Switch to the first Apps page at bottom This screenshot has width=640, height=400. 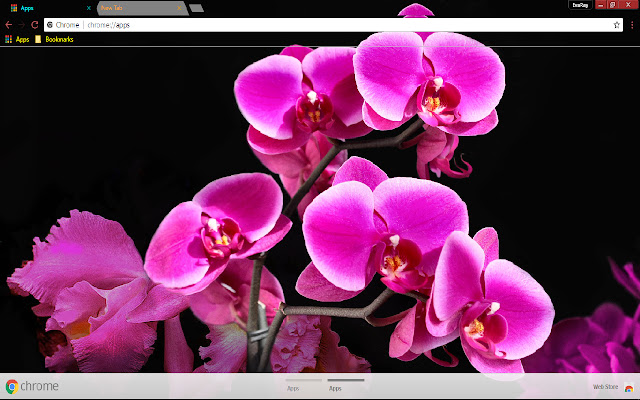click(293, 386)
